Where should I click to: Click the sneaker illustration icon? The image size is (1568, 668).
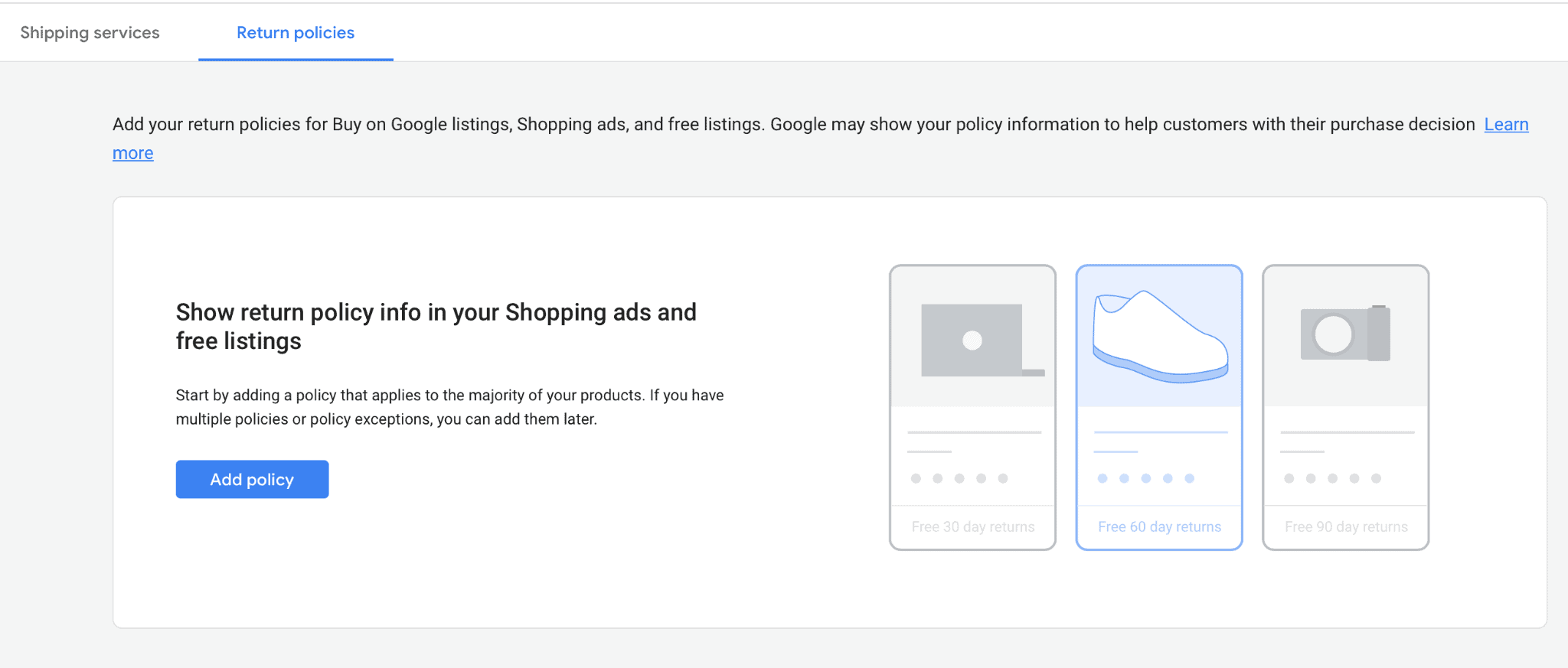point(1160,337)
